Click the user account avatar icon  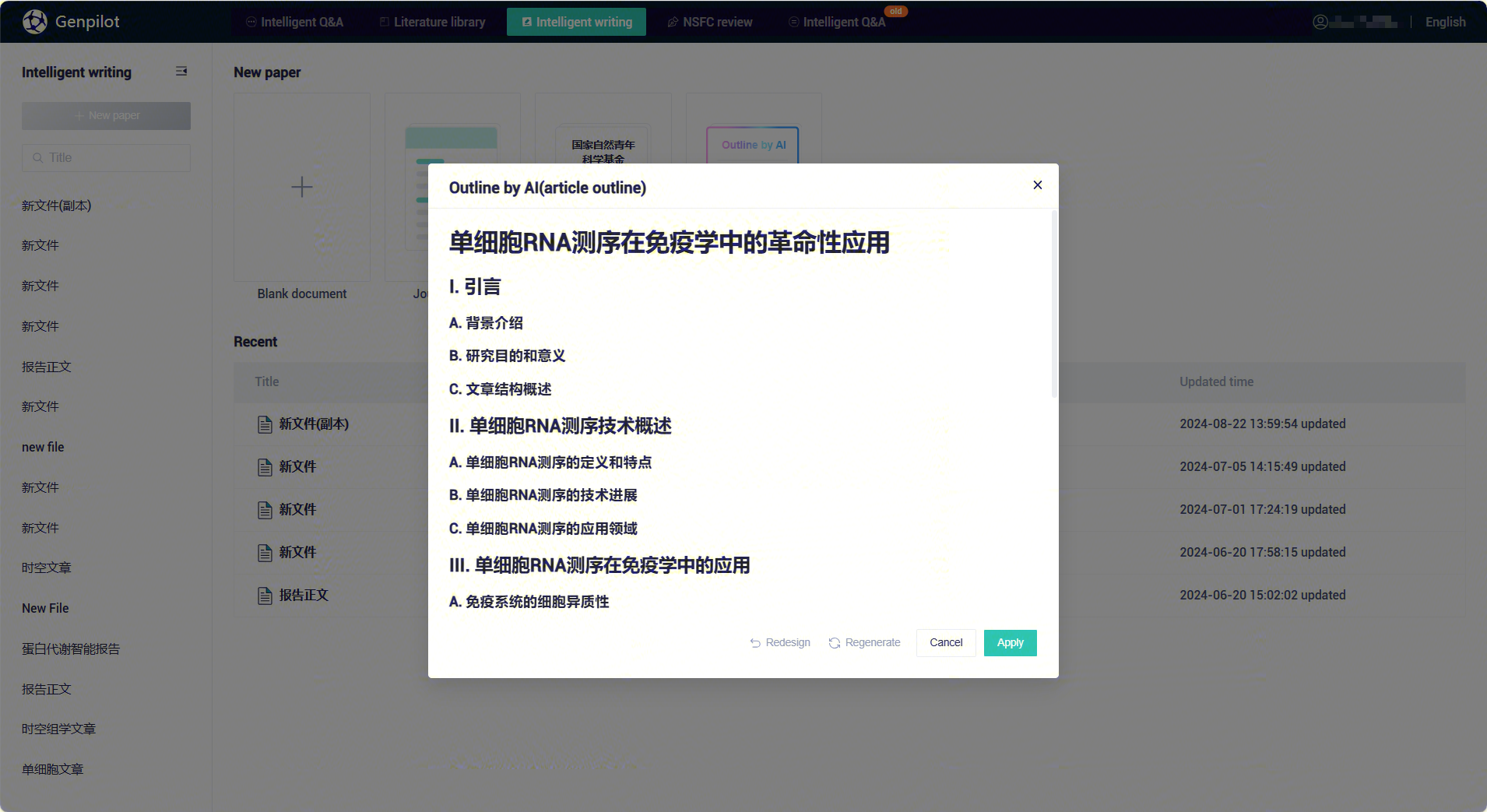(x=1320, y=22)
